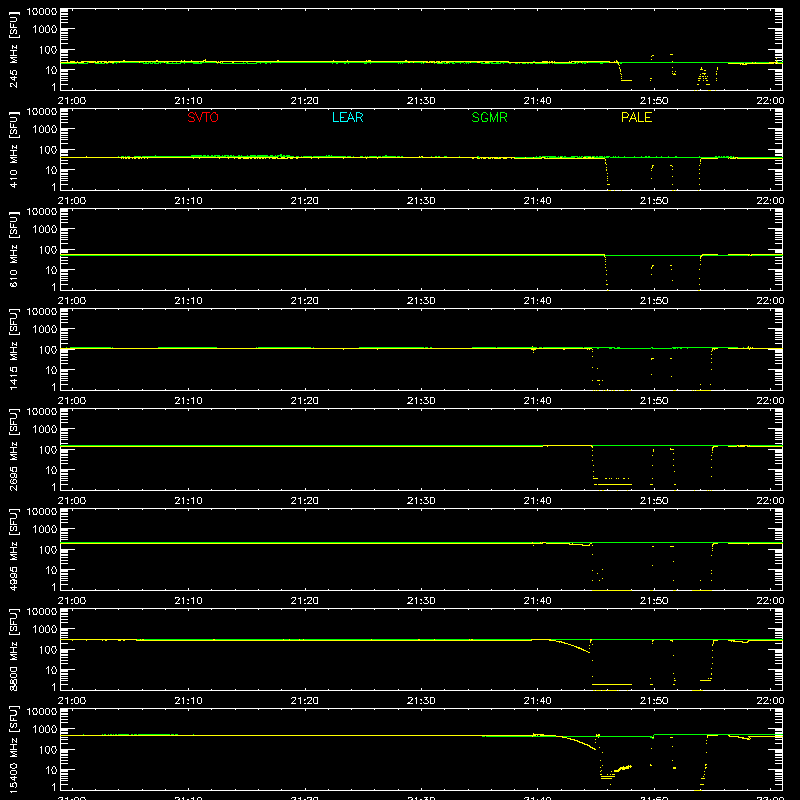Pick 21:50 on the 610 MHz time axis
This screenshot has width=800, height=800.
click(654, 301)
